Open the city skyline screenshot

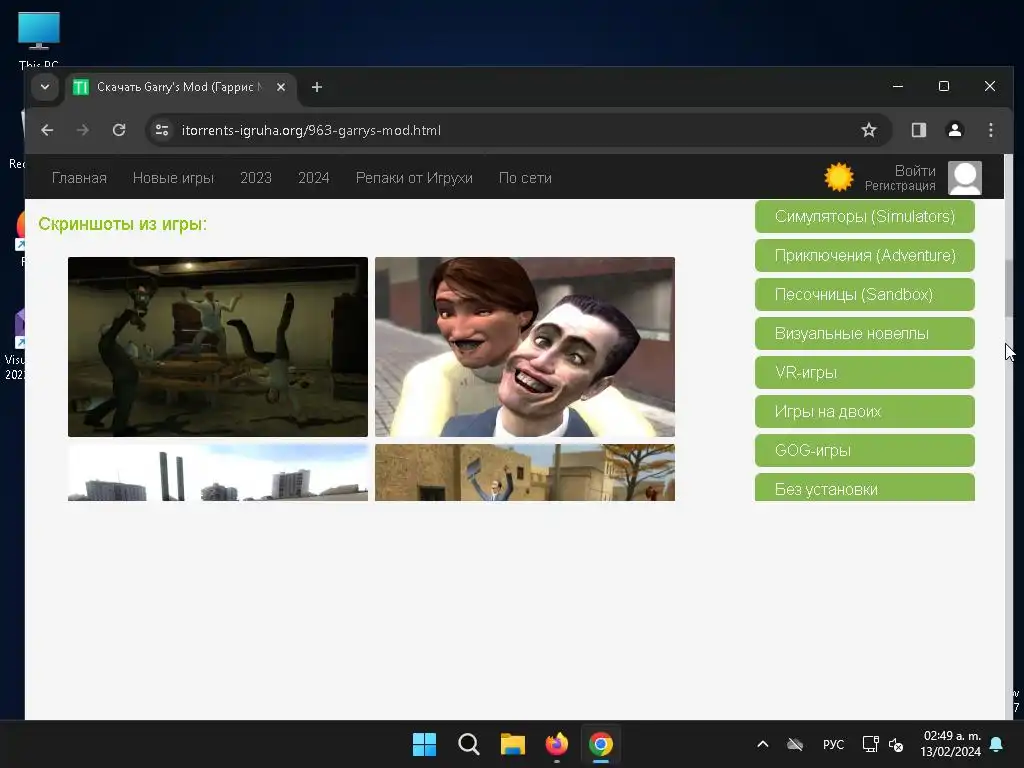(217, 473)
